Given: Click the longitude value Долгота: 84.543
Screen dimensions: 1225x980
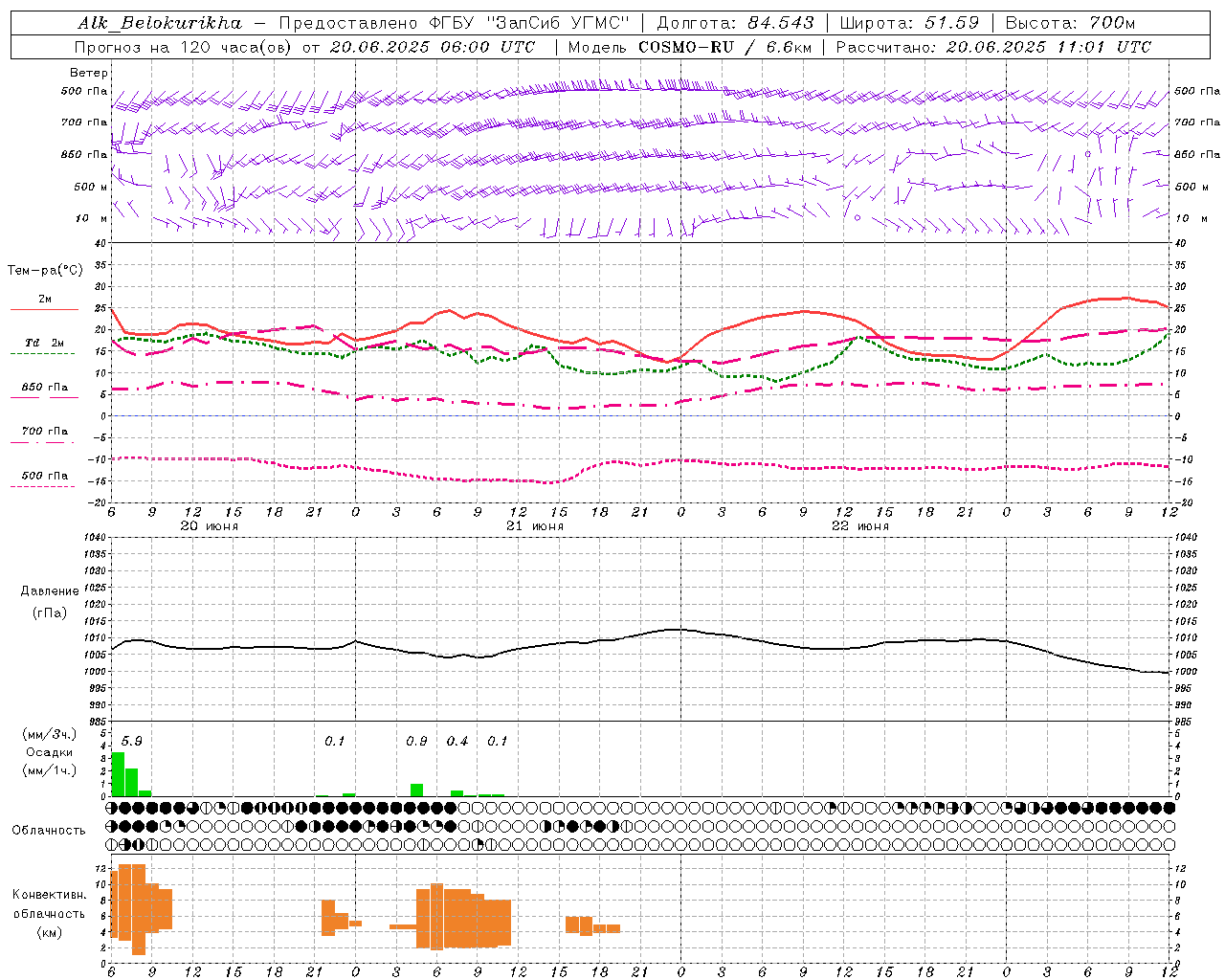Looking at the screenshot, I should coord(736,23).
